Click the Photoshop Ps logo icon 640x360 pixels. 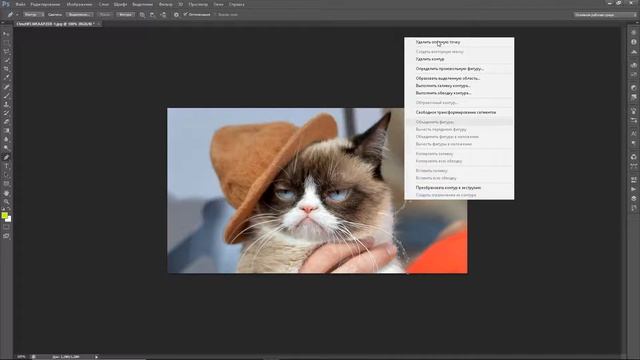(6, 4)
